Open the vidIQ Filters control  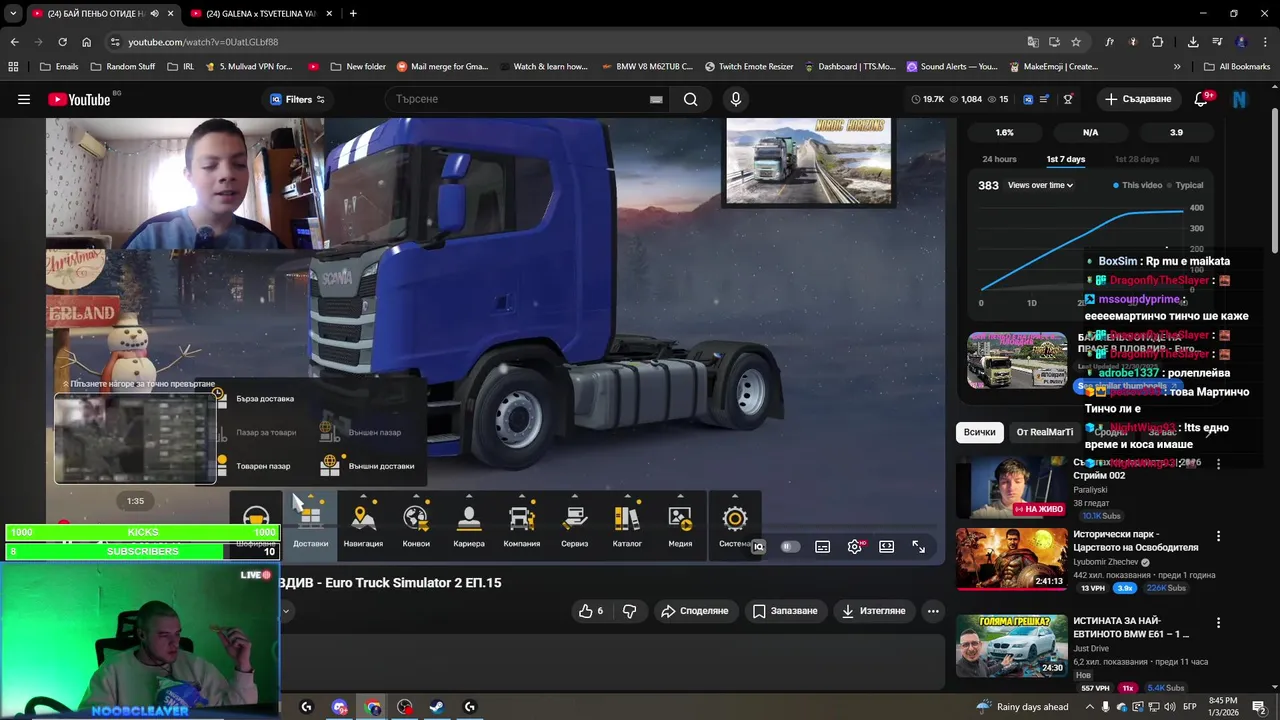[x=298, y=99]
